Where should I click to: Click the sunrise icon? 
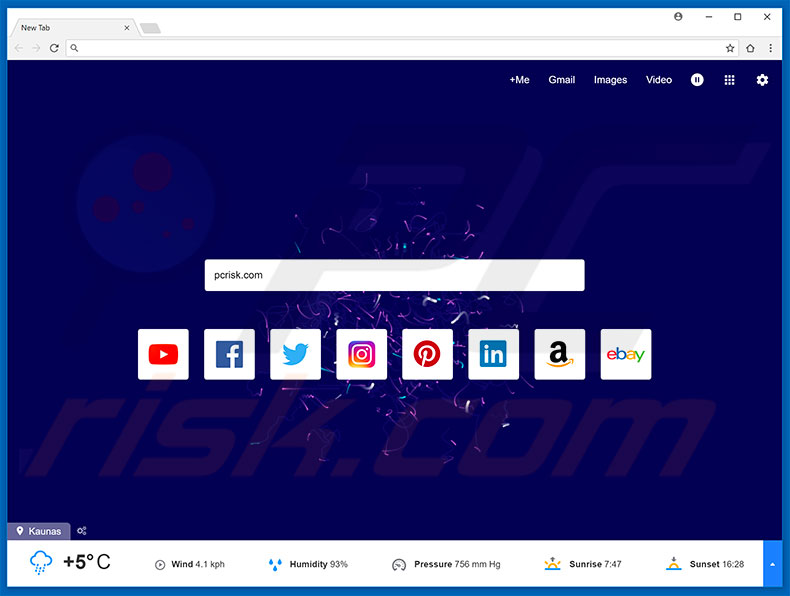pyautogui.click(x=552, y=564)
